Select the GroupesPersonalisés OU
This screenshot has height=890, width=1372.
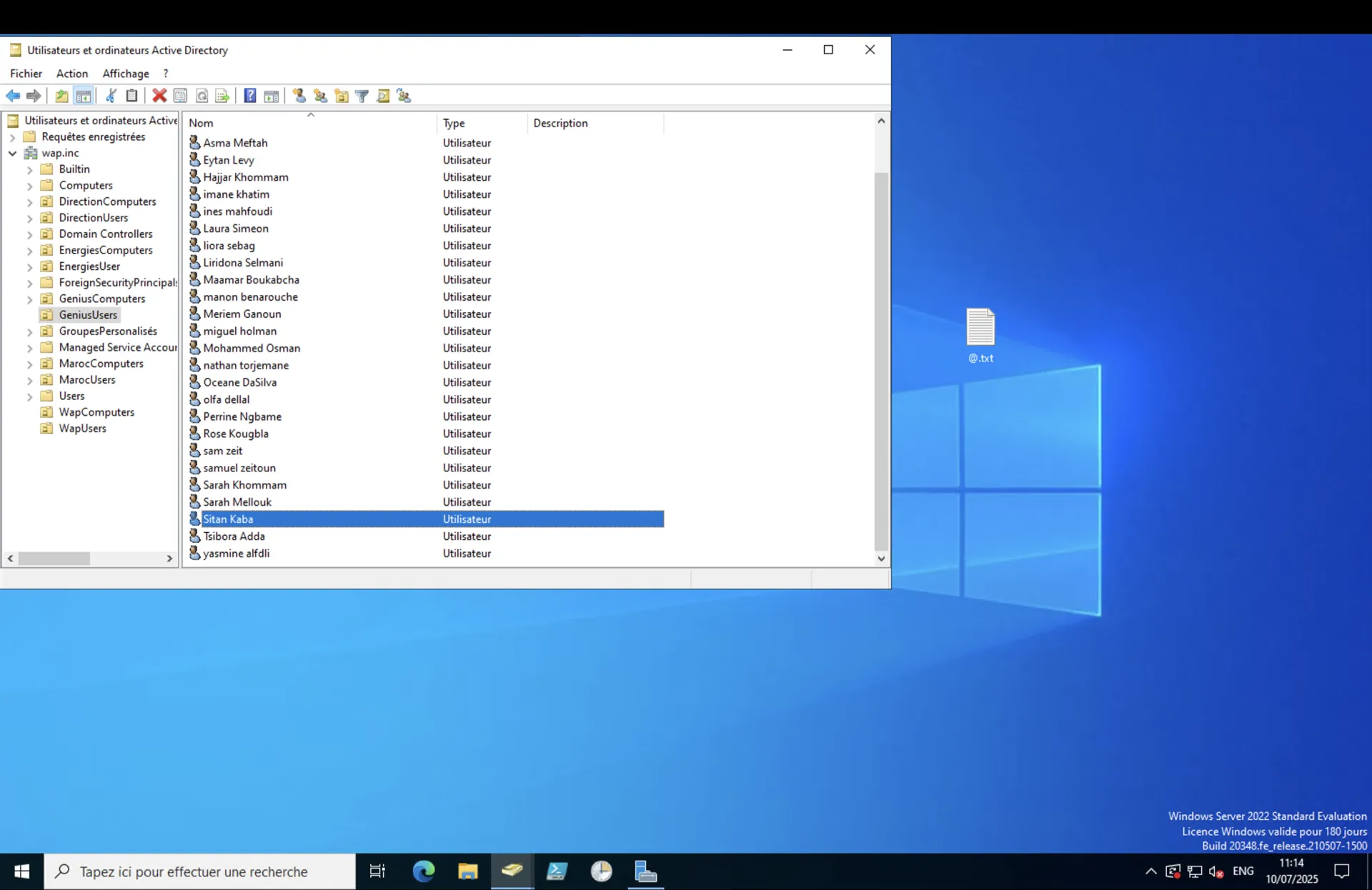coord(108,331)
